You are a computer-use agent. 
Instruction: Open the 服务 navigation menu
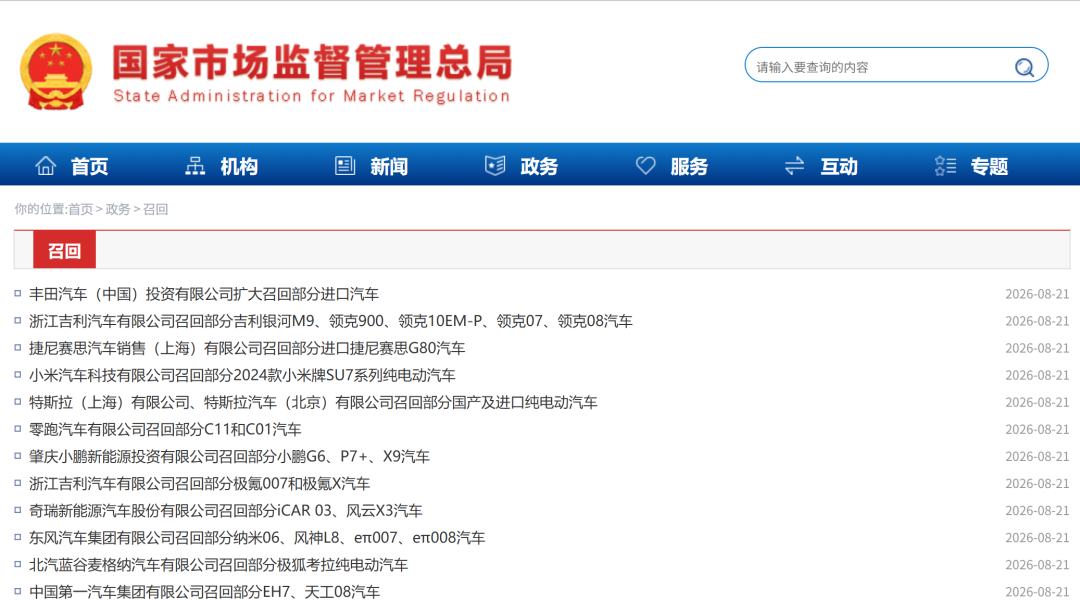(689, 166)
